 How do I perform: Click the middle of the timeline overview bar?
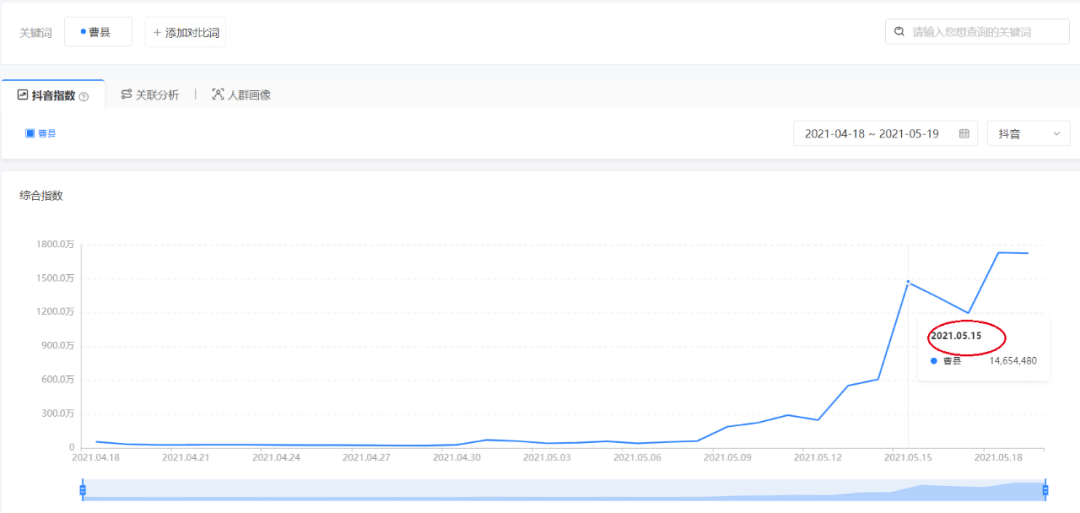point(563,490)
